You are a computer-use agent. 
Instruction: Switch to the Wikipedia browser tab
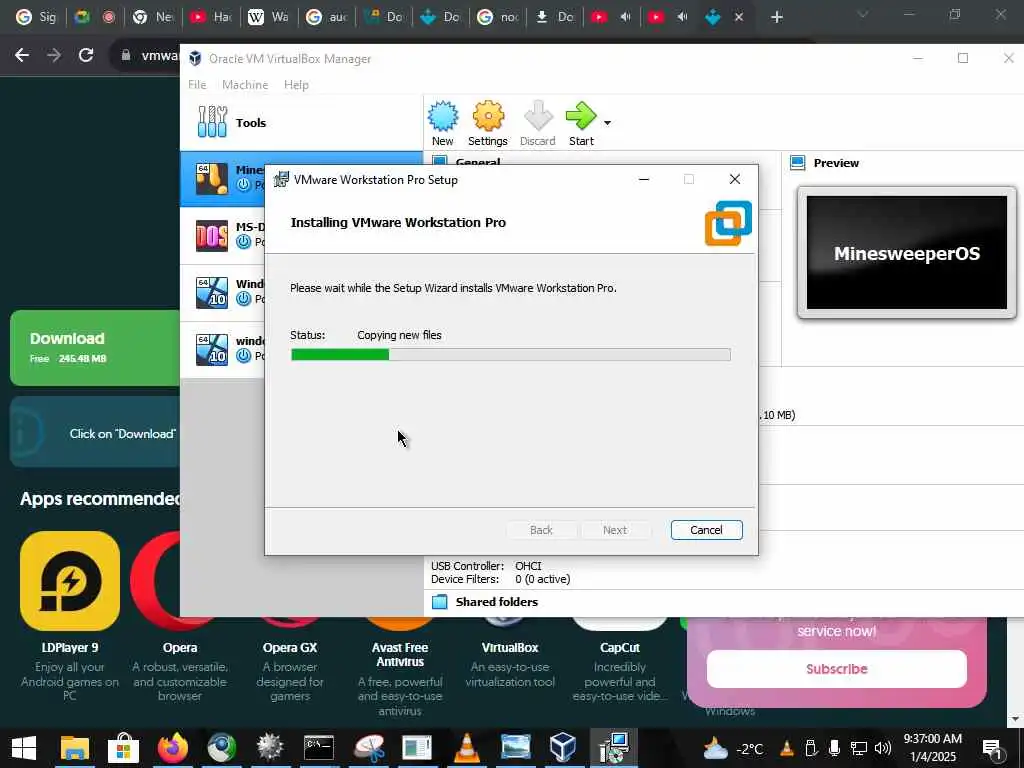[268, 17]
